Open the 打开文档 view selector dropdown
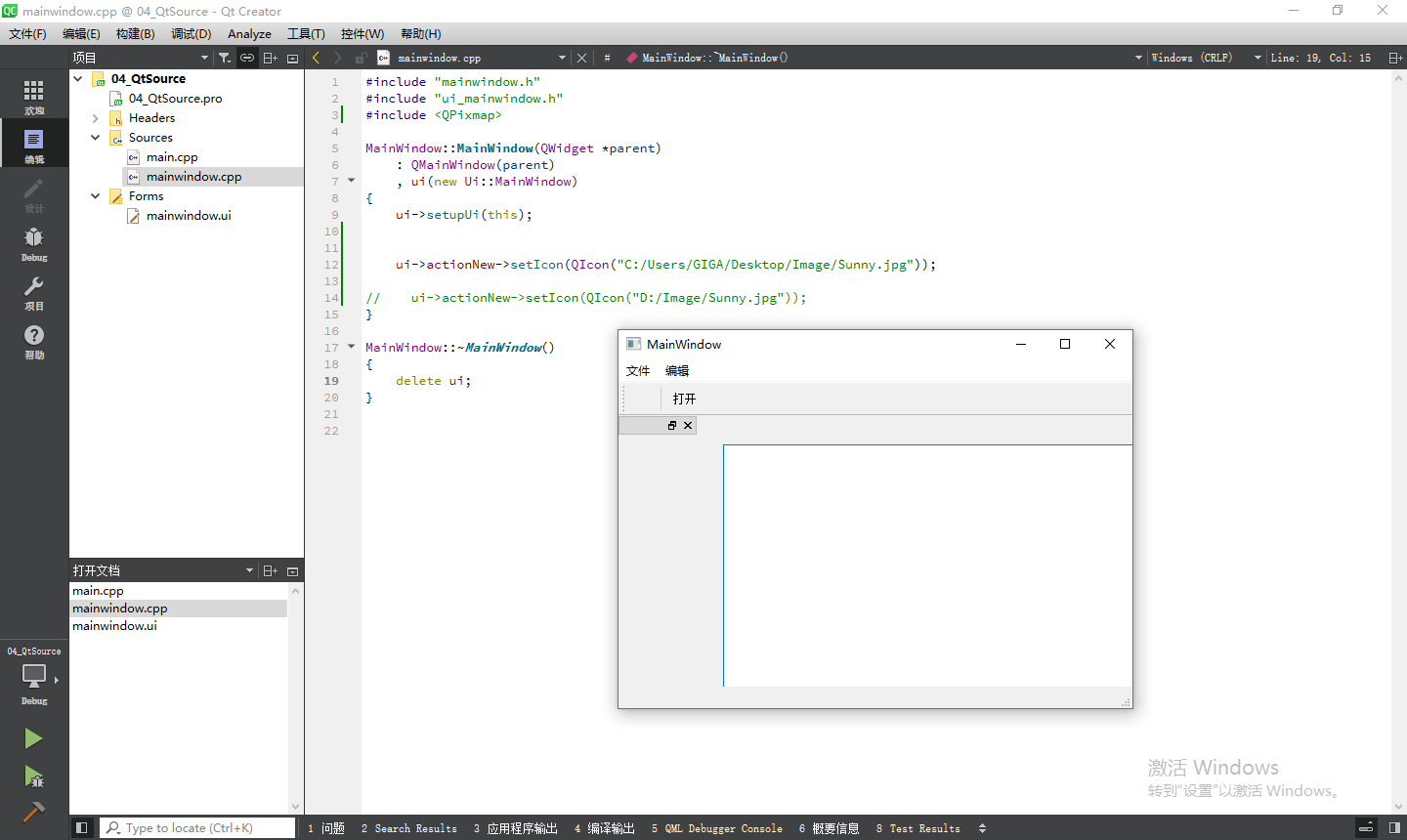Screen dimensions: 1407x840 [249, 570]
